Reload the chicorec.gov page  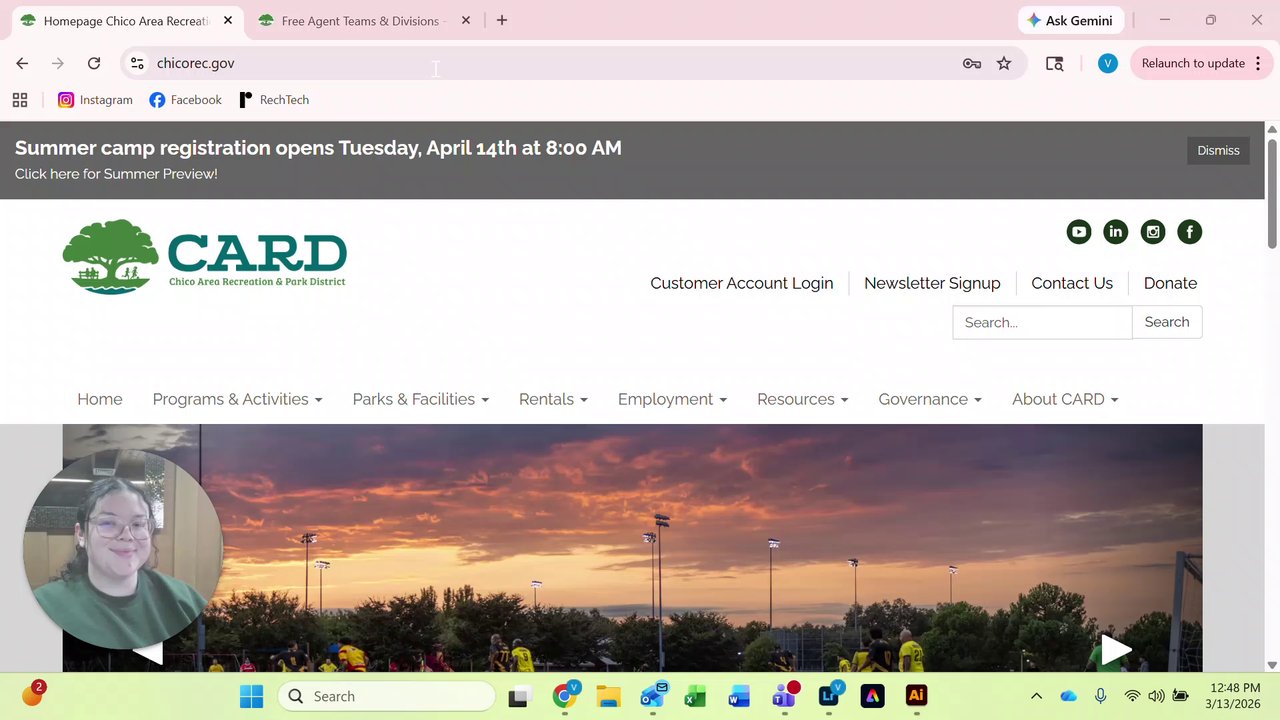pyautogui.click(x=94, y=63)
